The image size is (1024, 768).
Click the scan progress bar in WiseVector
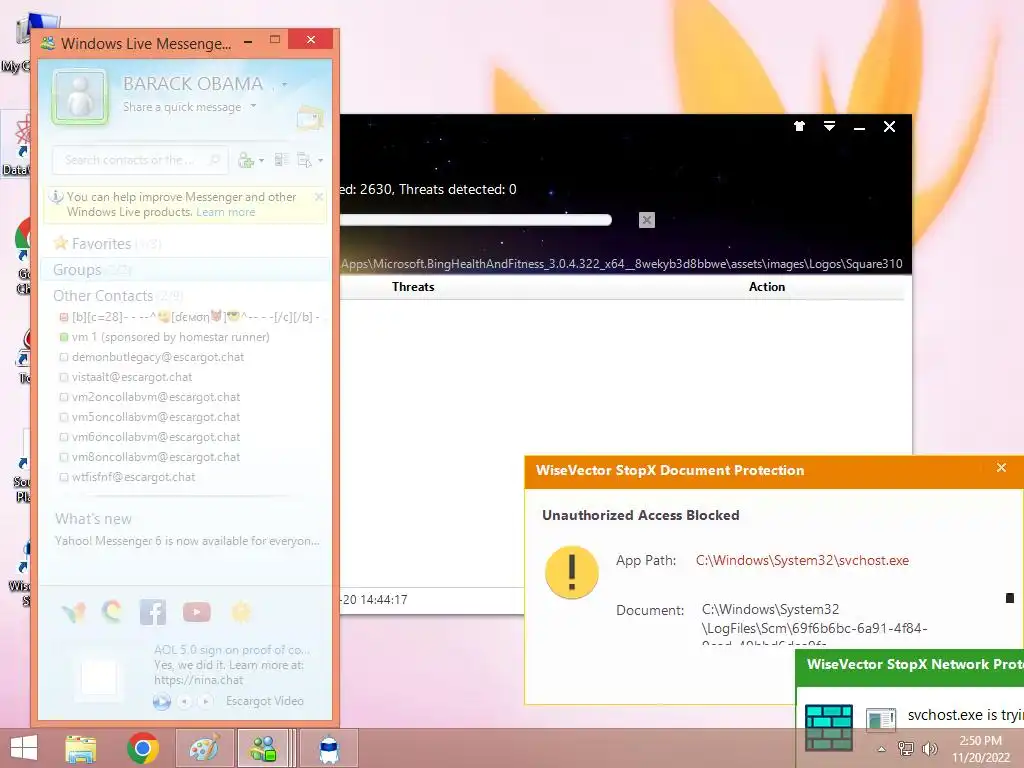click(x=476, y=220)
